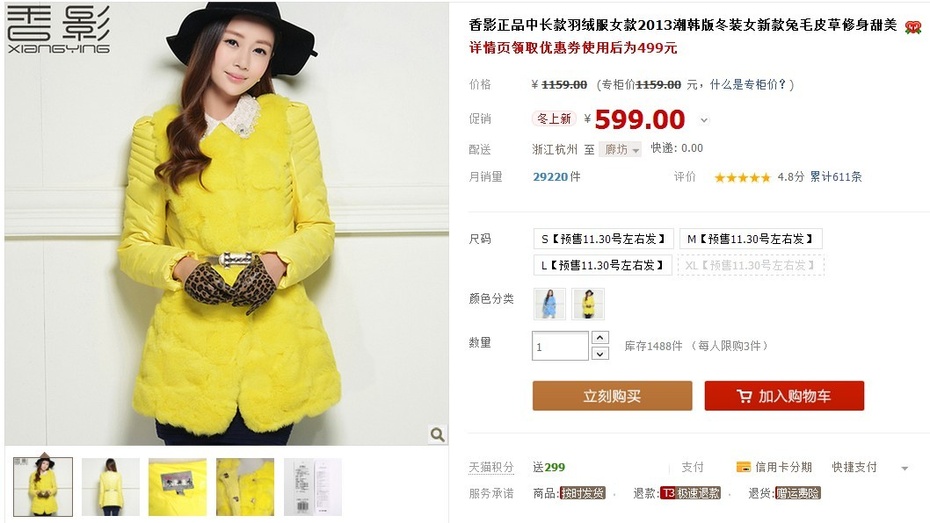Expand the payment options arrow after 快捷支付
This screenshot has width=930, height=523.
(904, 468)
